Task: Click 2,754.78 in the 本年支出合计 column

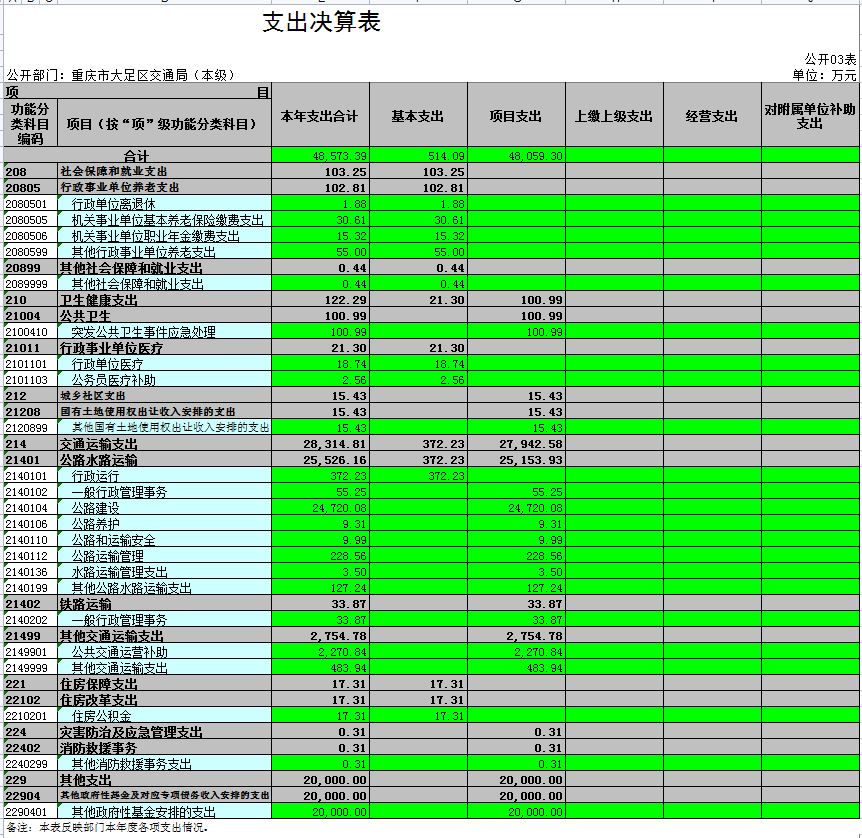Action: pos(339,636)
